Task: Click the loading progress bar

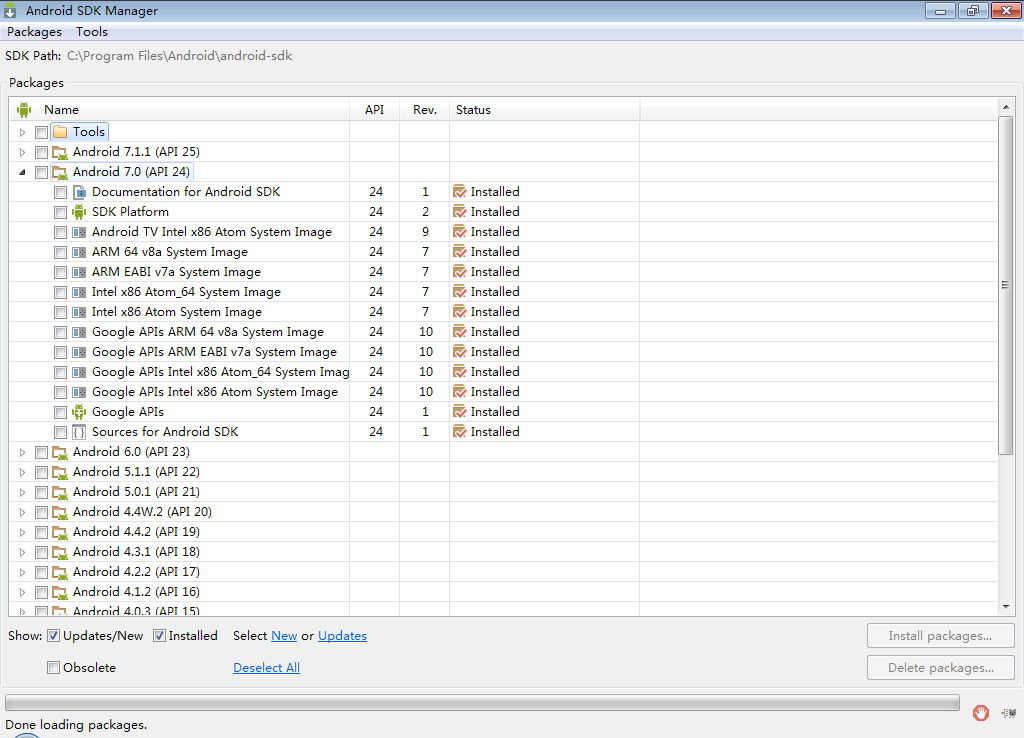Action: tap(482, 703)
